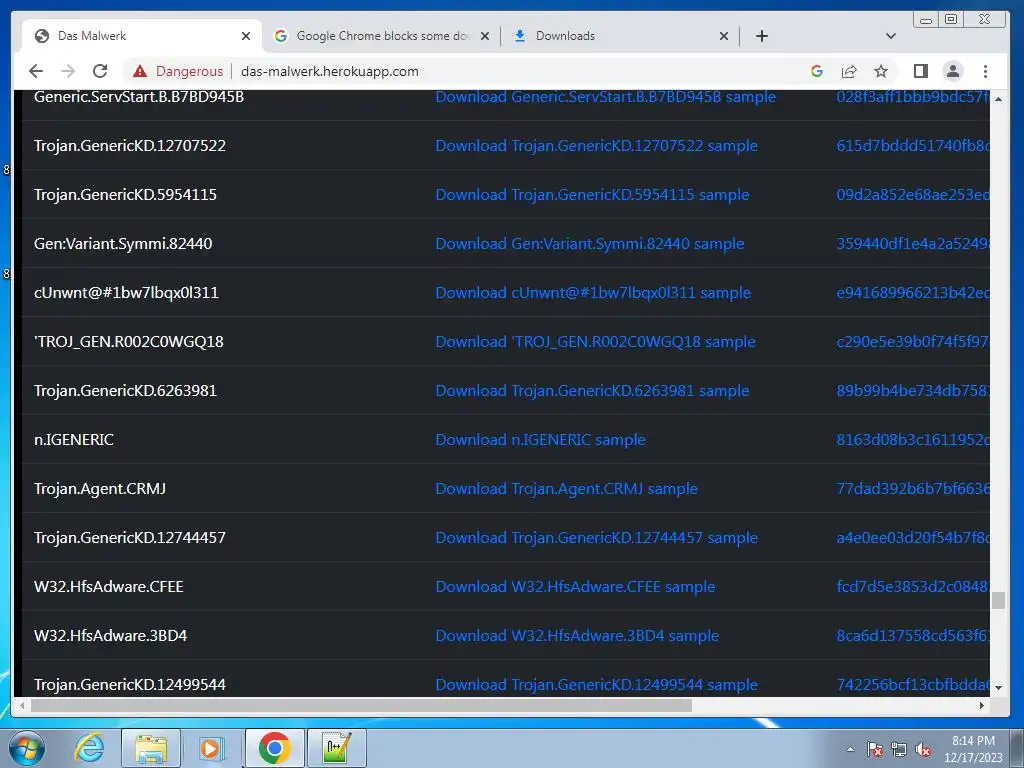Open the side panel icon
Screen dimensions: 1024x768
tap(921, 71)
